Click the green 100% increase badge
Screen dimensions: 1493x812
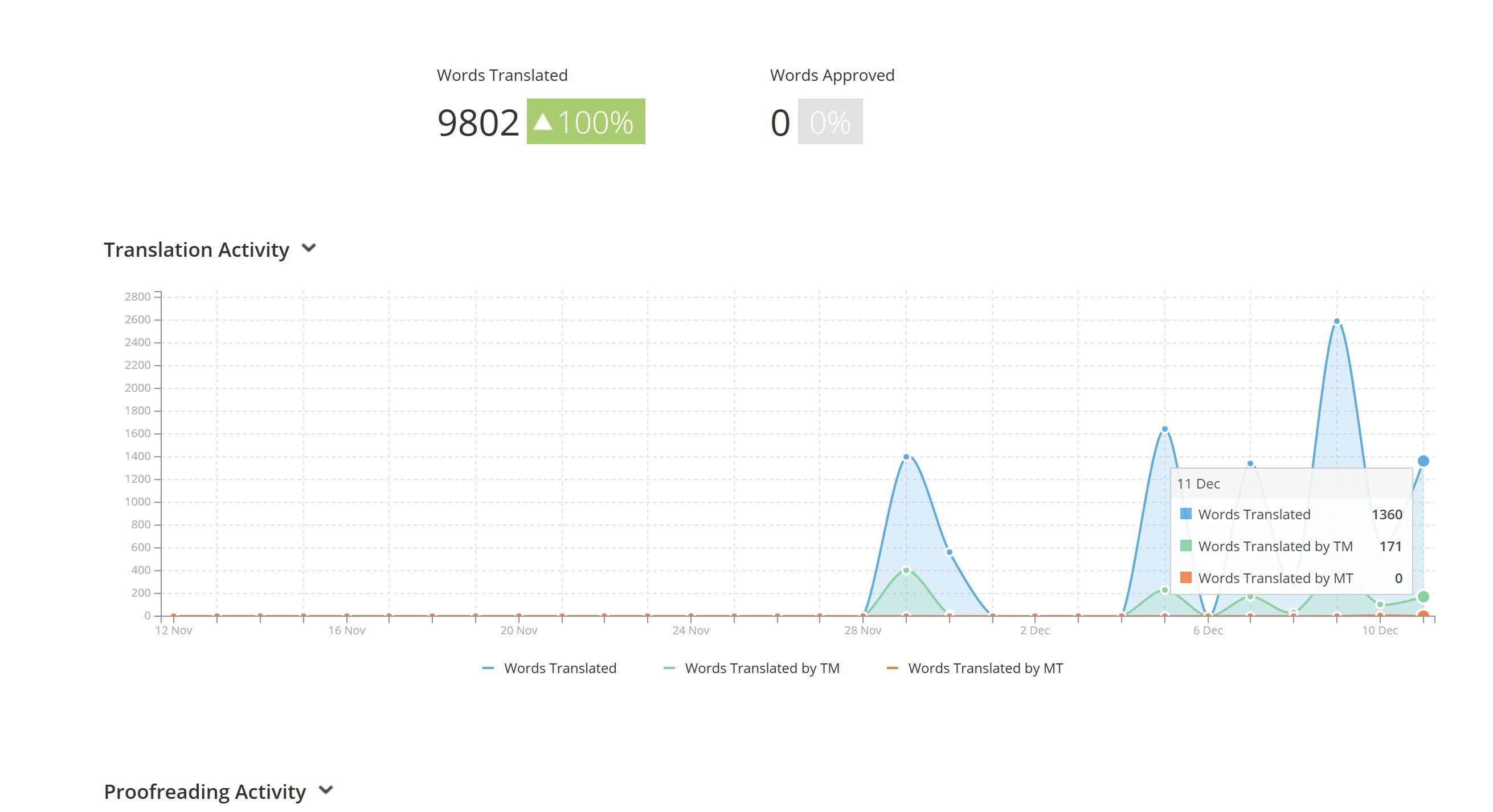586,122
